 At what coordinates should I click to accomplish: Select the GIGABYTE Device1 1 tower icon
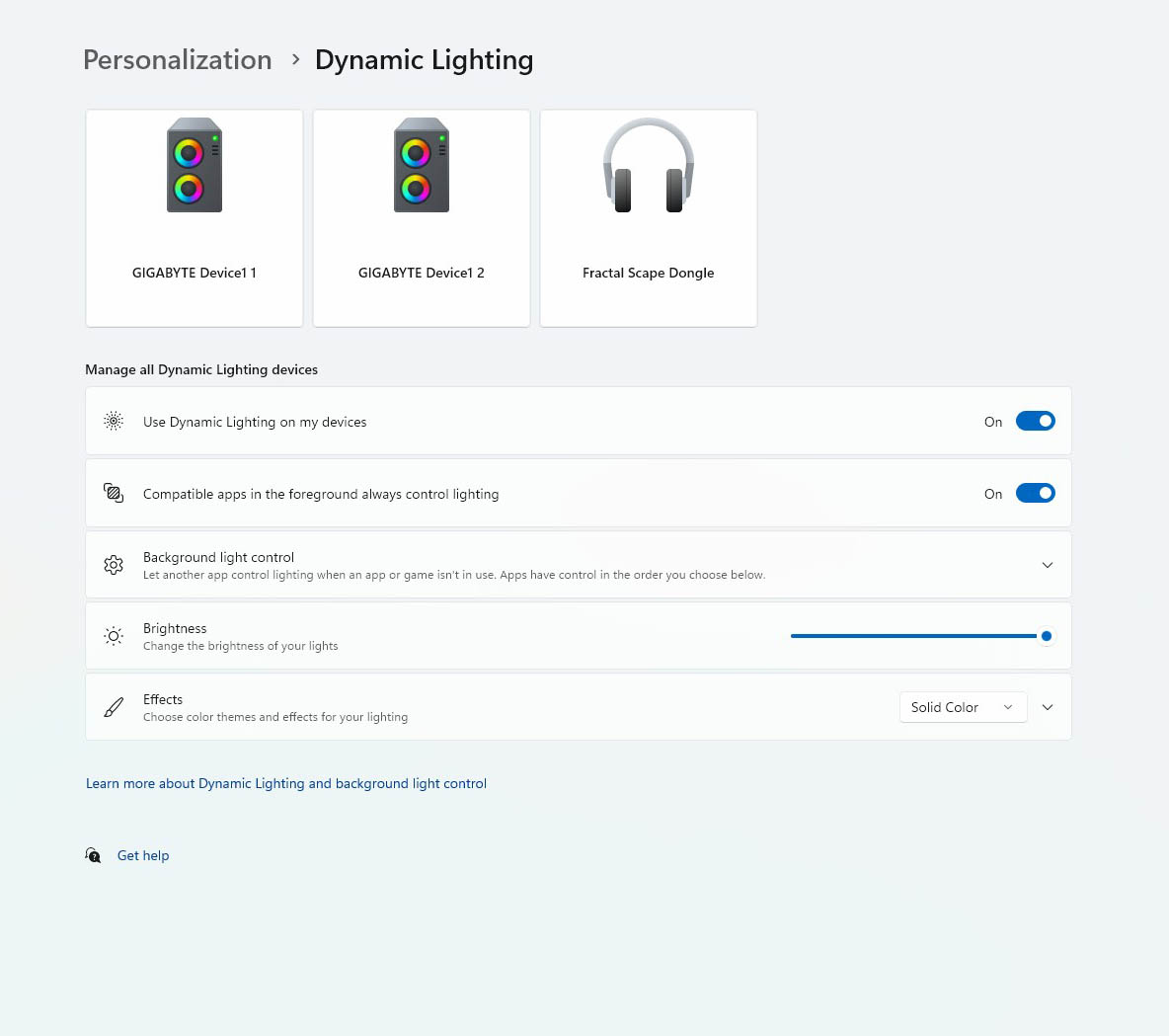(195, 165)
